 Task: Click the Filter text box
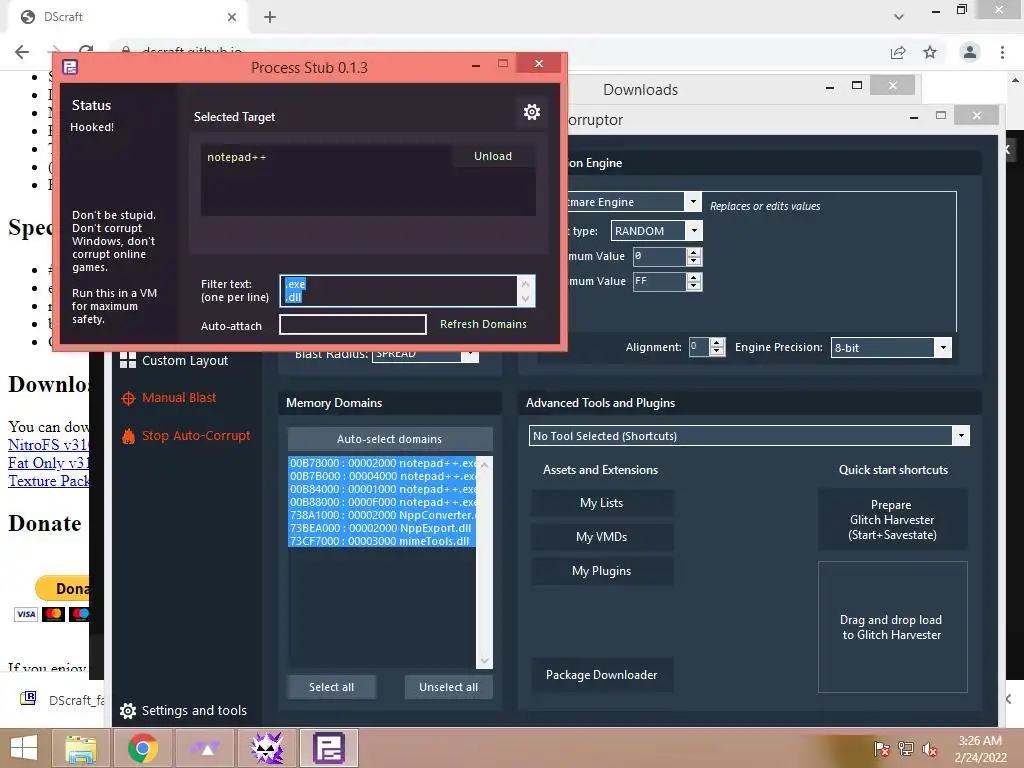click(398, 291)
